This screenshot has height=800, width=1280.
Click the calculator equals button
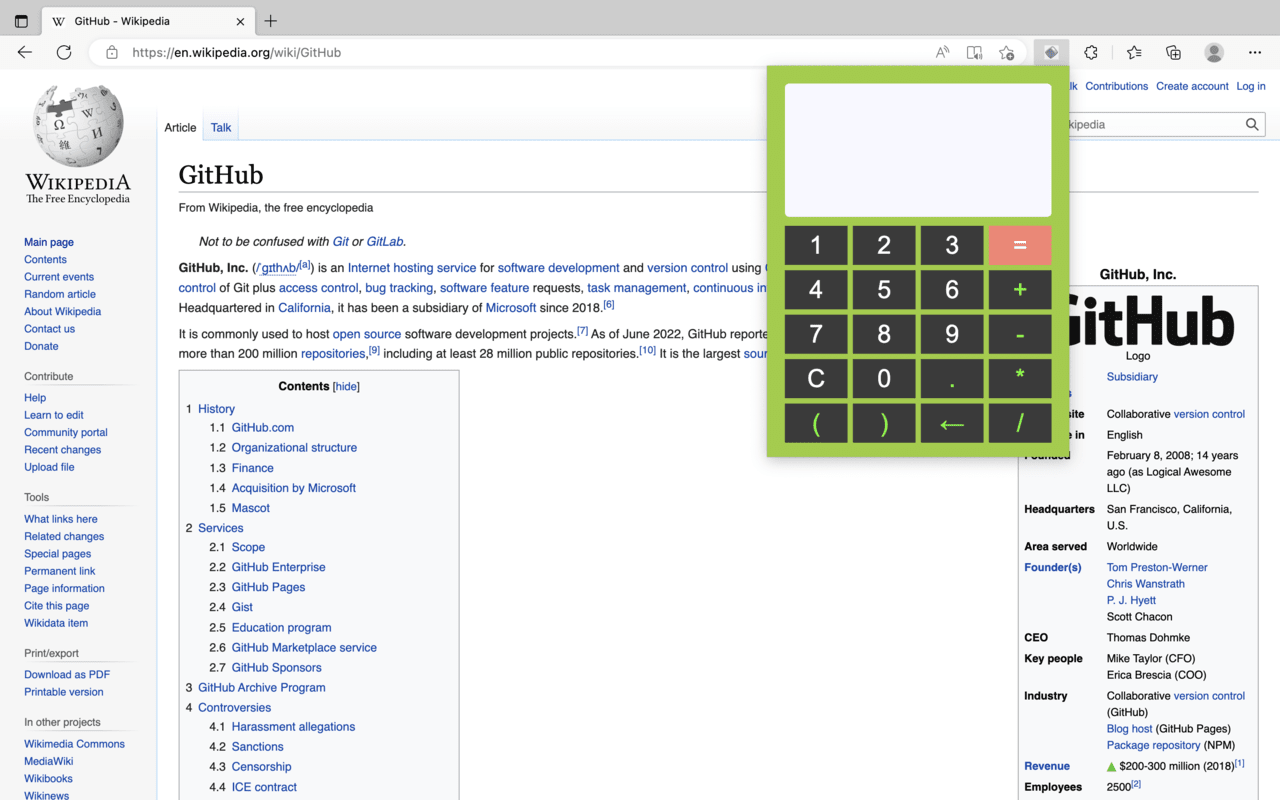pyautogui.click(x=1020, y=245)
